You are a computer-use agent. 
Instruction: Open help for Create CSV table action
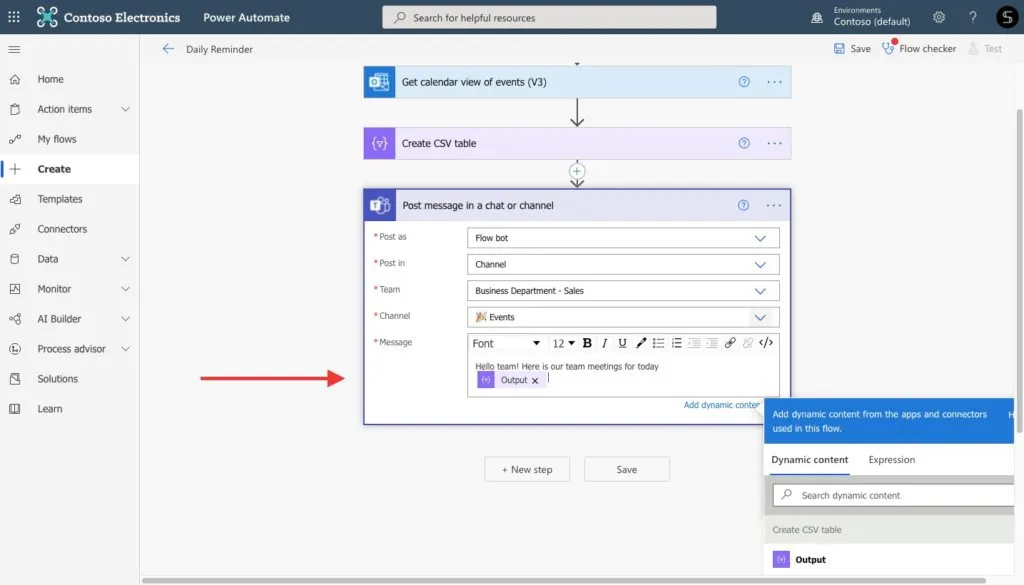[x=744, y=143]
